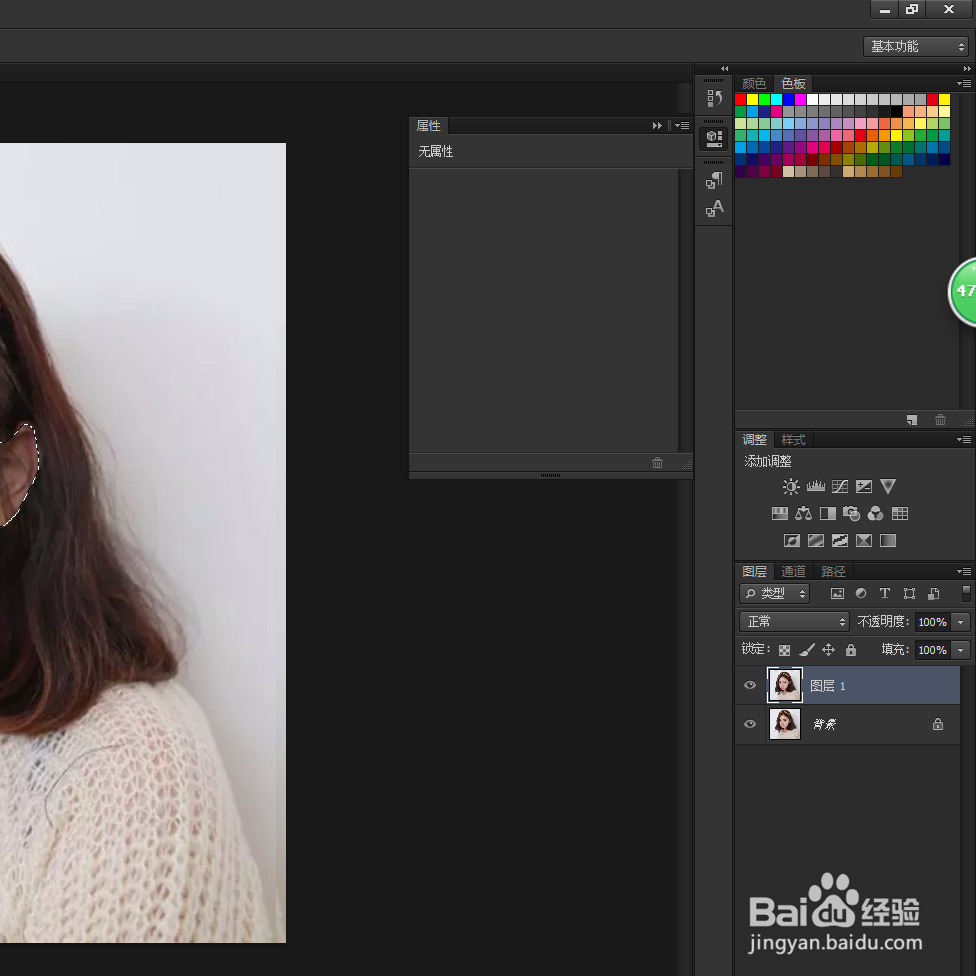Add a Color Balance adjustment
Viewport: 976px width, 976px height.
click(x=803, y=514)
